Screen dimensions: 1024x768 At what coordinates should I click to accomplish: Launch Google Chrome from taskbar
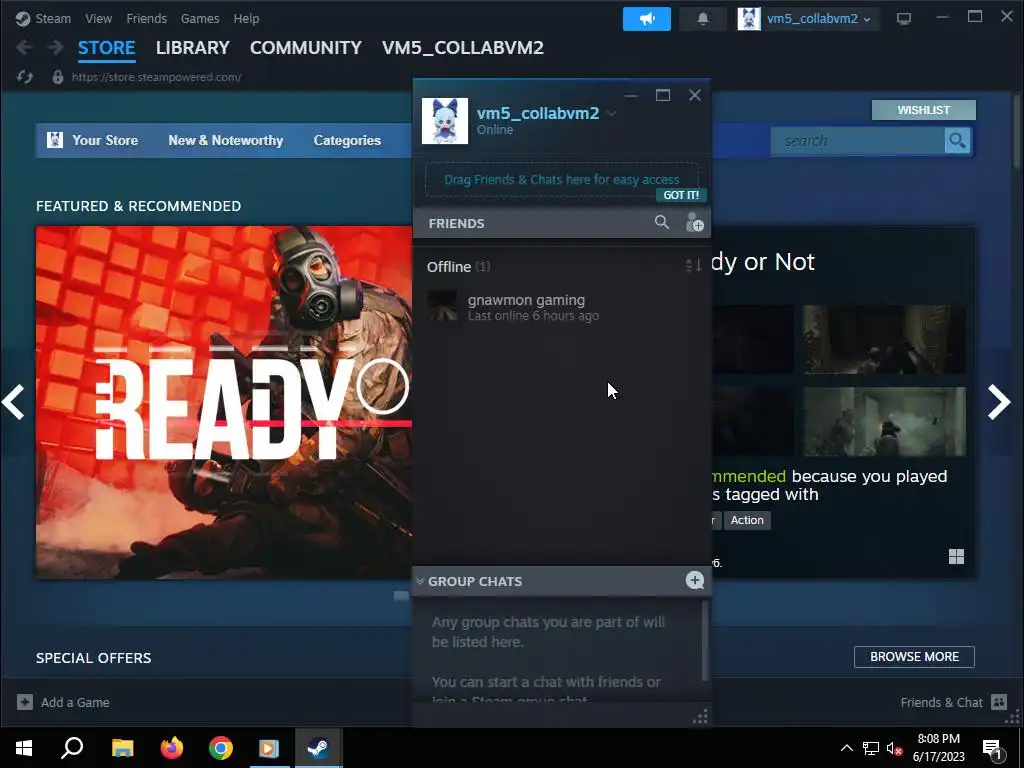tap(221, 748)
